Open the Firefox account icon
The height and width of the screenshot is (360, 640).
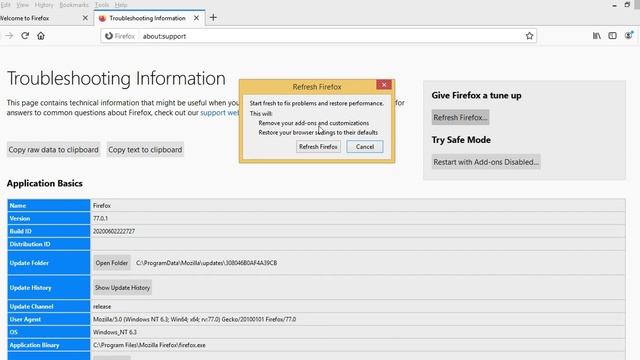(629, 36)
